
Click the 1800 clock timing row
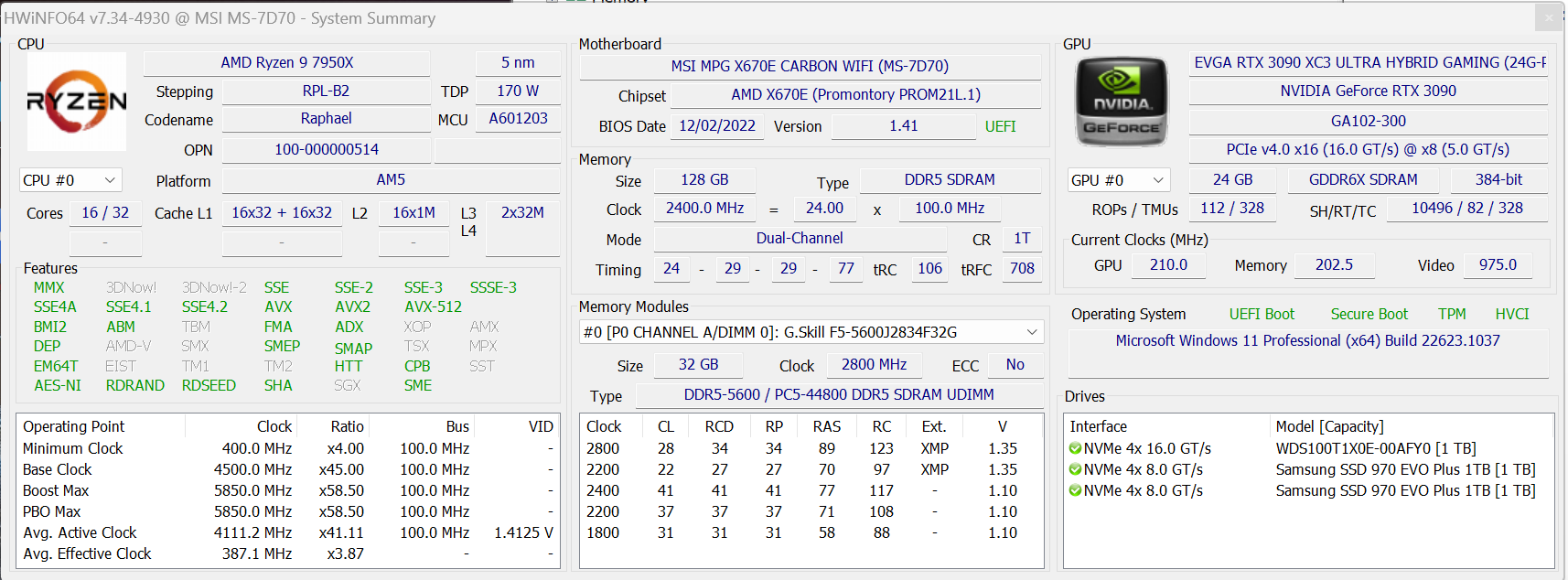click(811, 533)
